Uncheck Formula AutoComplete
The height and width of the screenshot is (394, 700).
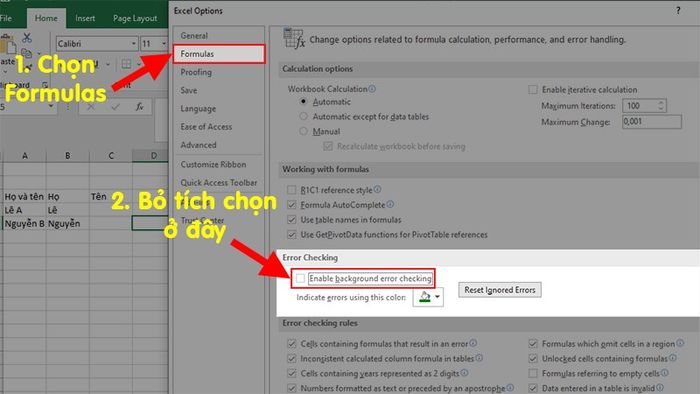click(292, 205)
